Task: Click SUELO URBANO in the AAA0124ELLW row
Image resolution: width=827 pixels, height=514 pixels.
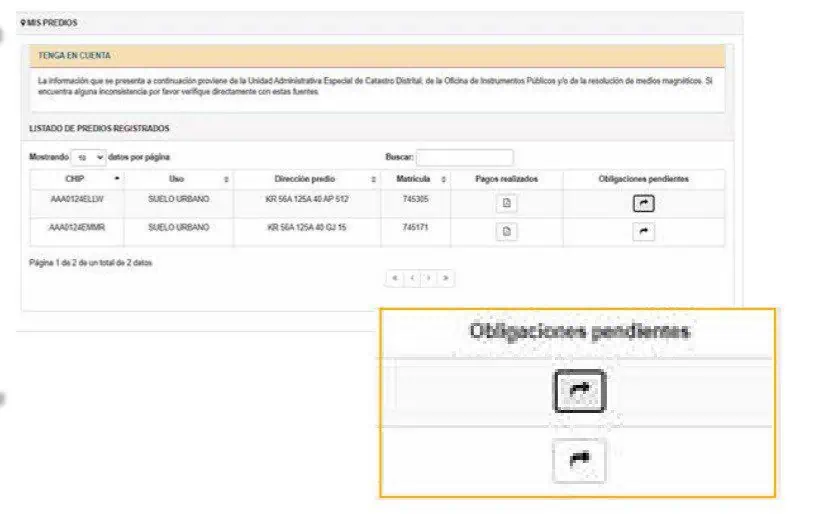Action: tap(179, 199)
